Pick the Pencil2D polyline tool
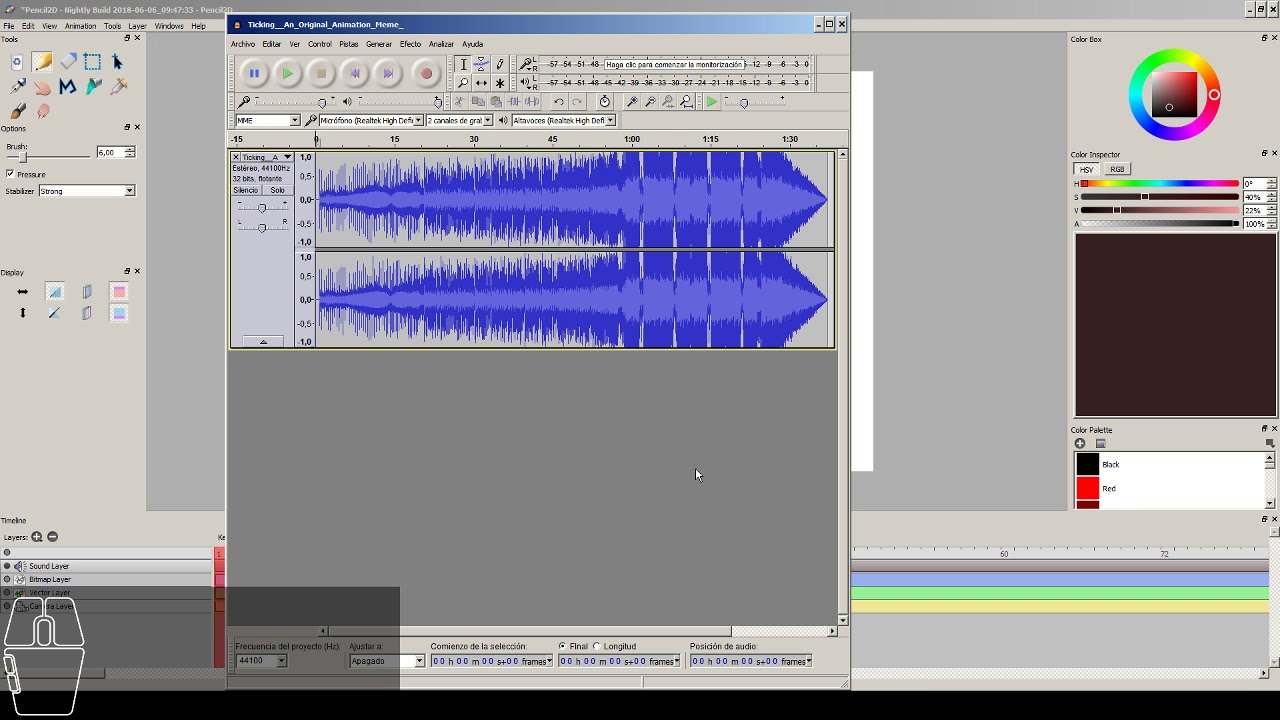1280x720 pixels. tap(68, 87)
